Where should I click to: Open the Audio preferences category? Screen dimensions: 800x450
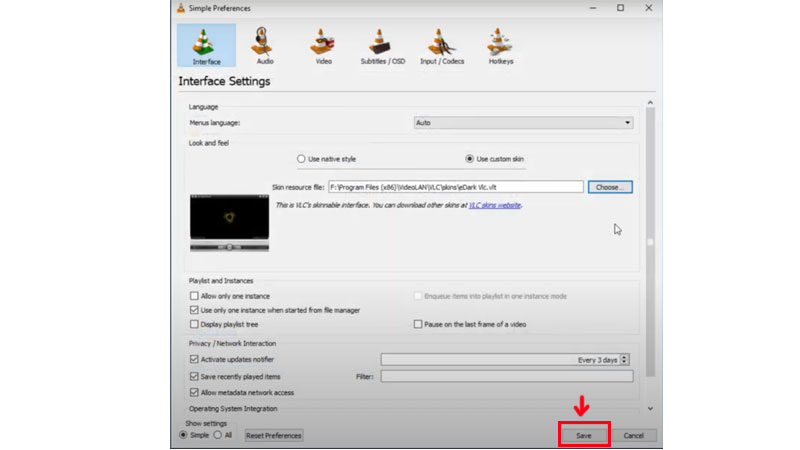click(264, 45)
